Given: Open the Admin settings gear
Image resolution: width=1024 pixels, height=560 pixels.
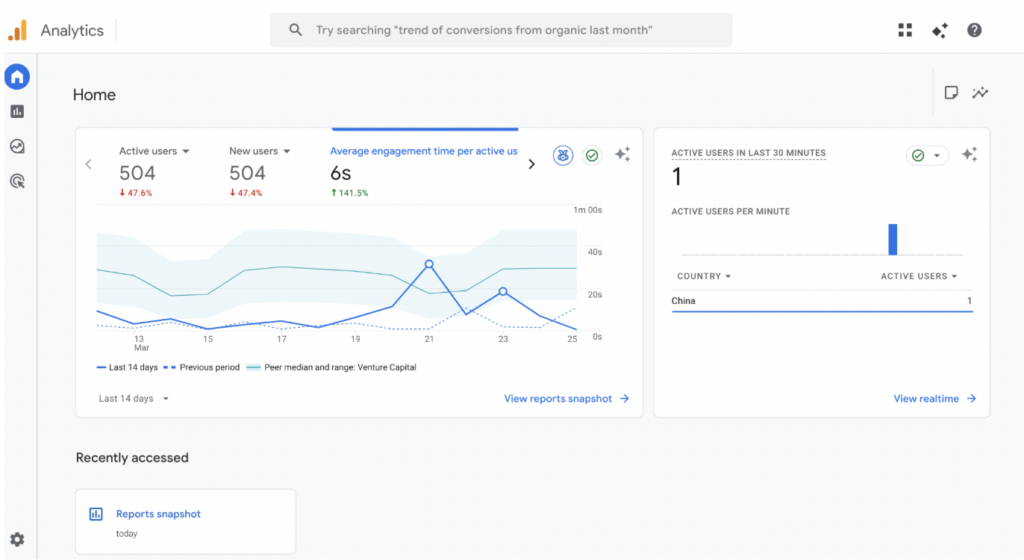Looking at the screenshot, I should click(x=17, y=539).
